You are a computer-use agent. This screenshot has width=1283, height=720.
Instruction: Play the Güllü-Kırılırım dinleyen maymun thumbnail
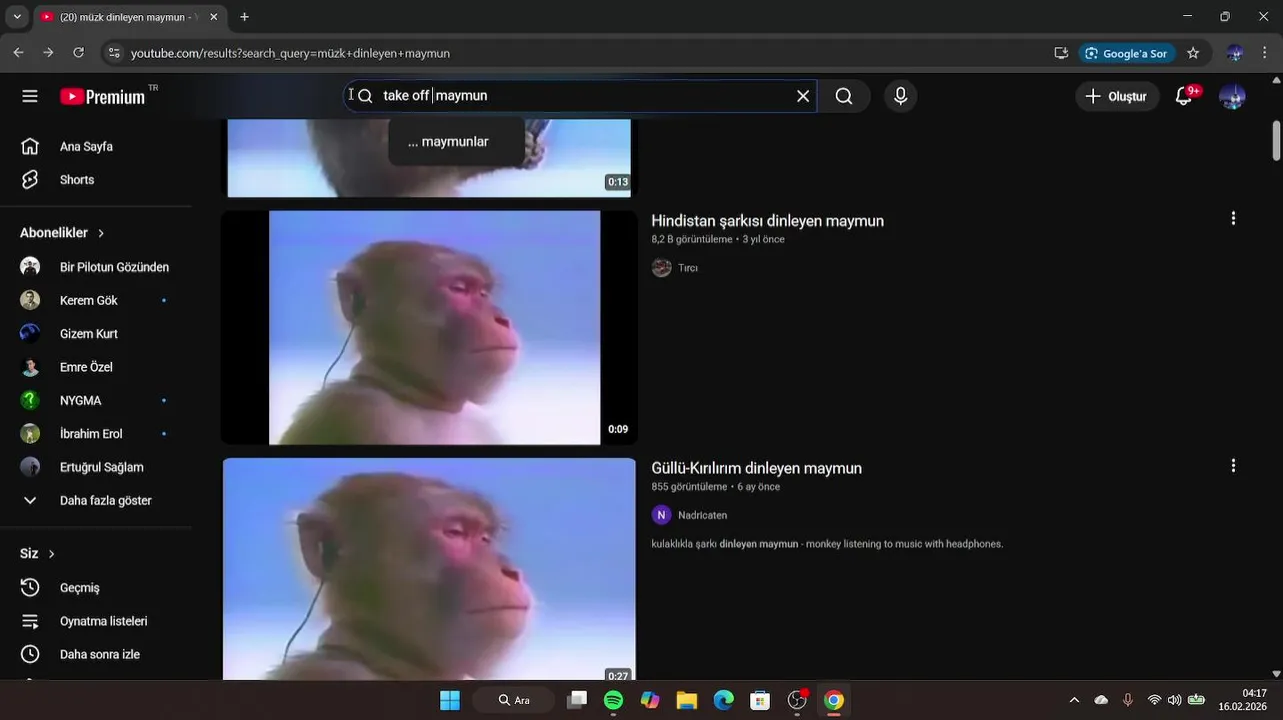tap(429, 569)
